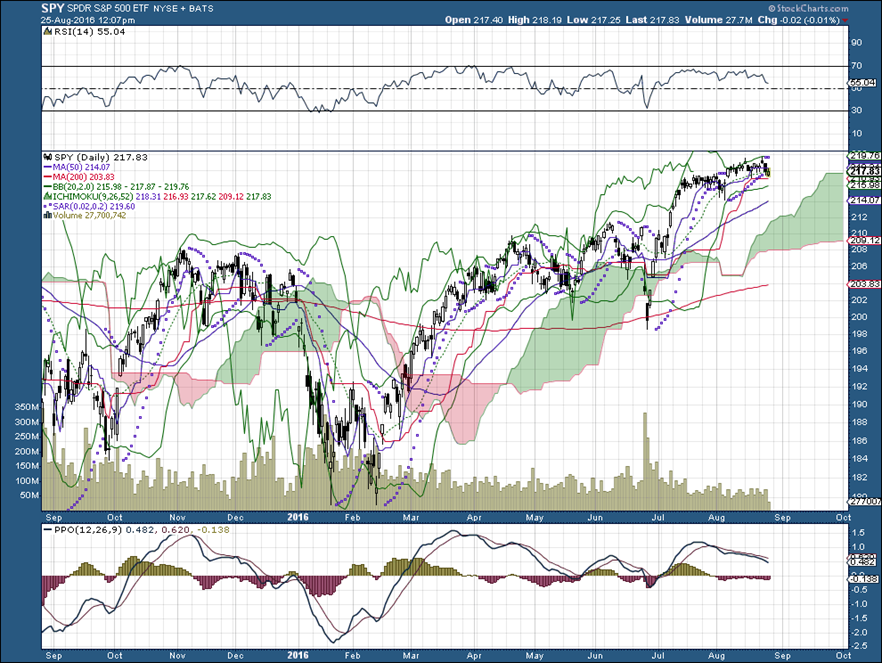
Task: Click the SPY ticker symbol in the header
Action: coord(52,8)
